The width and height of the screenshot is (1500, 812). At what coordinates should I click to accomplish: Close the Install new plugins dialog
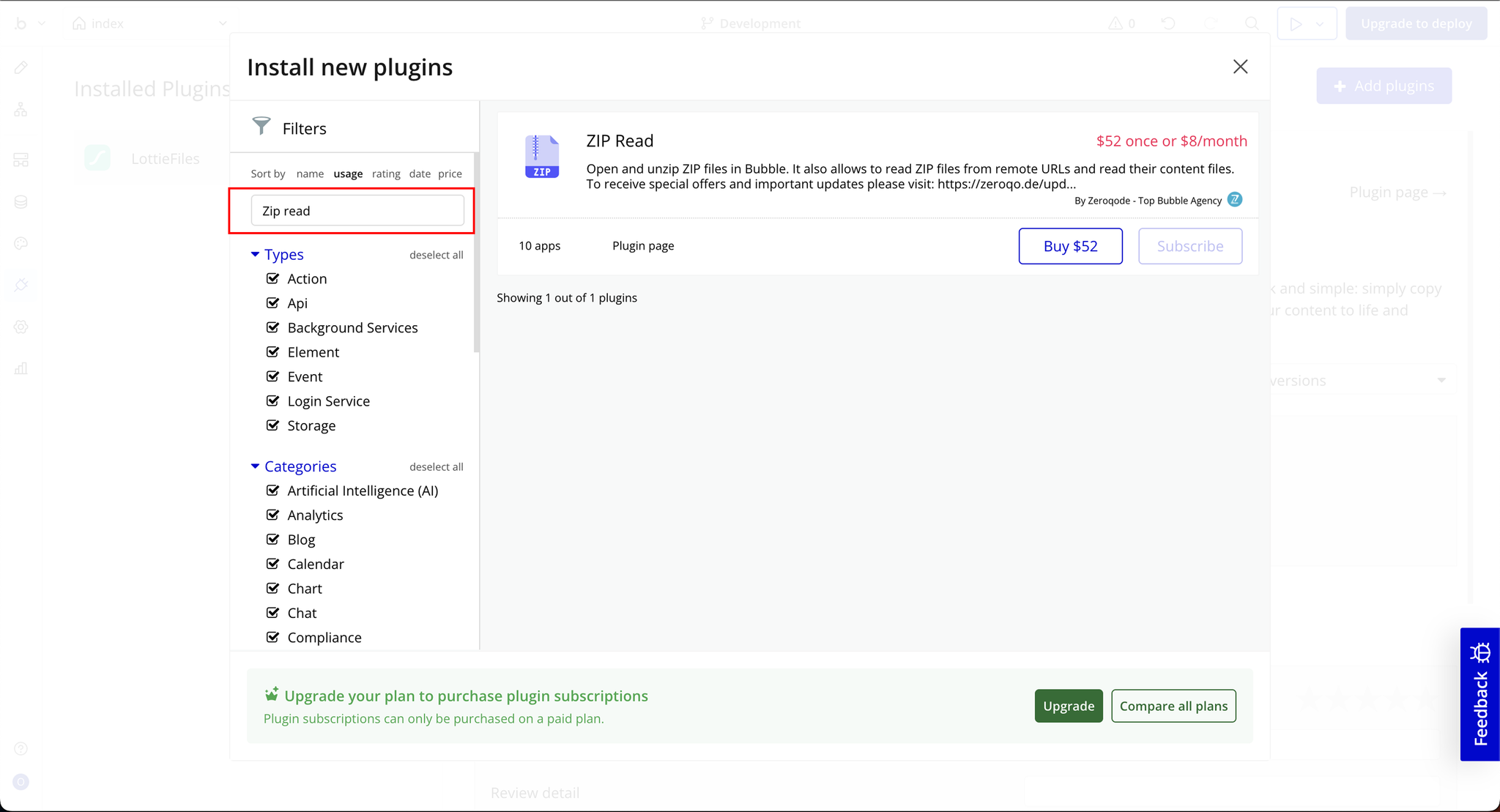pyautogui.click(x=1240, y=67)
